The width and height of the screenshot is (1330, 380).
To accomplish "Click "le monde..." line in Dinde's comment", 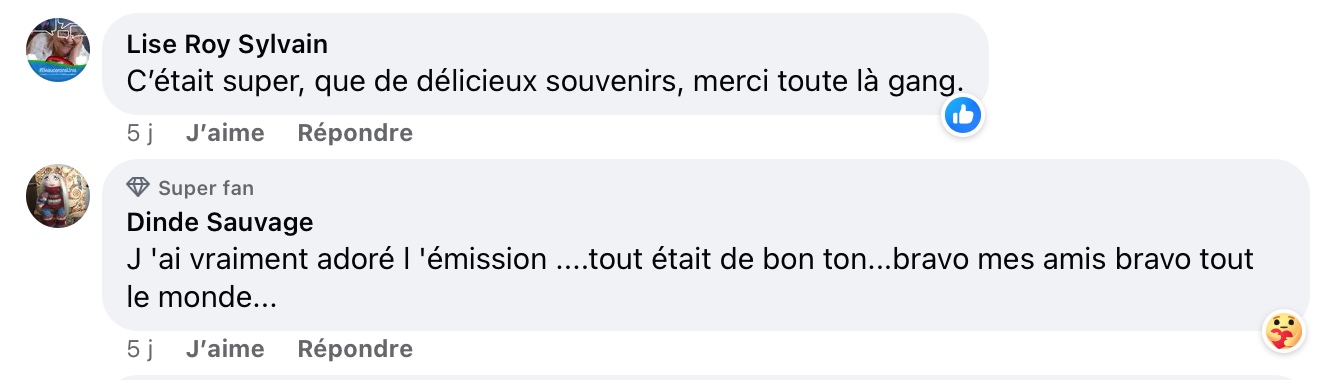I will [x=202, y=297].
